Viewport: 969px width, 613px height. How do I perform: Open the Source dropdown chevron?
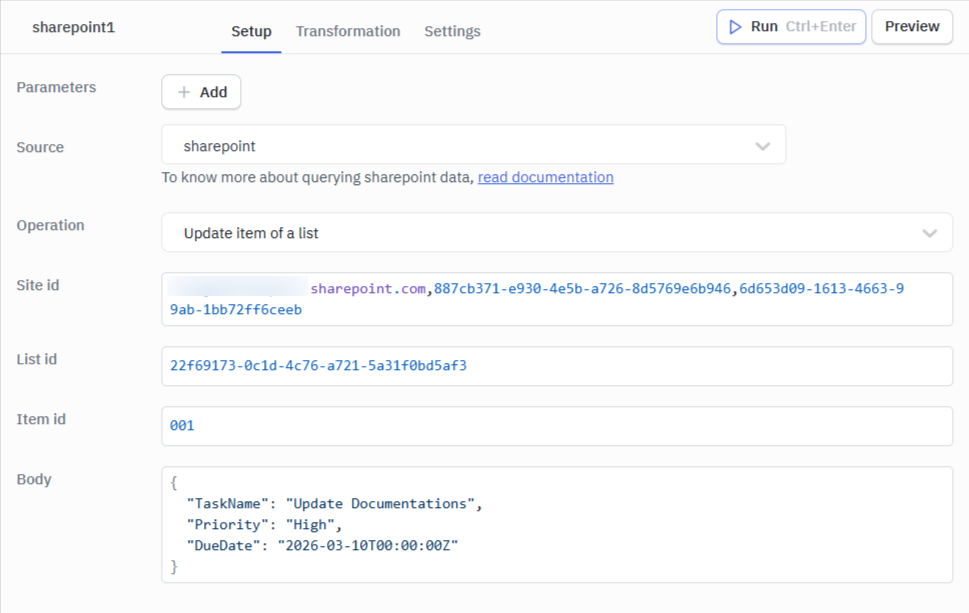pyautogui.click(x=763, y=146)
